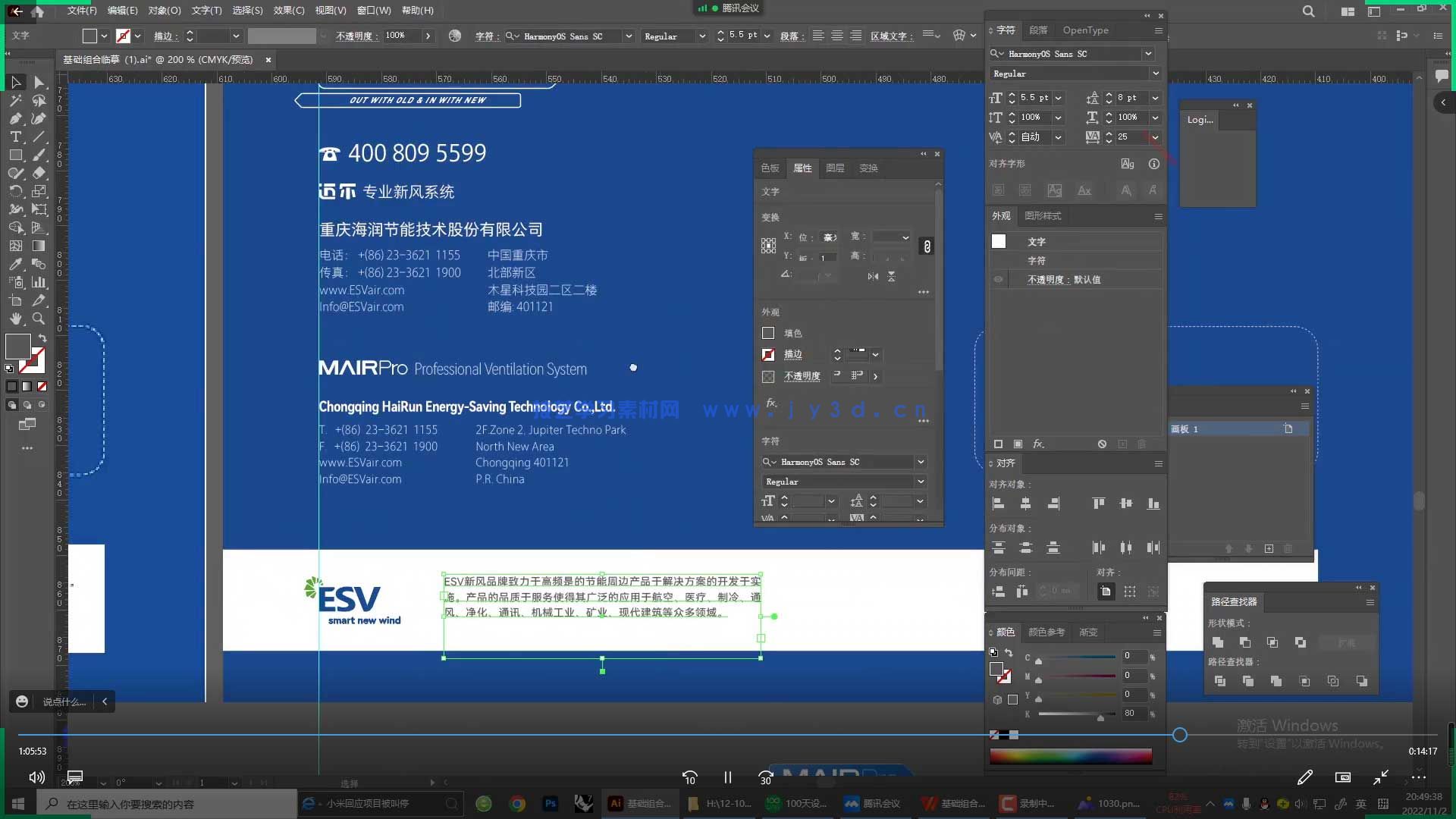
Task: Open HarmonyOS Sans SC font family dropdown in the Character panel
Action: tap(1148, 54)
